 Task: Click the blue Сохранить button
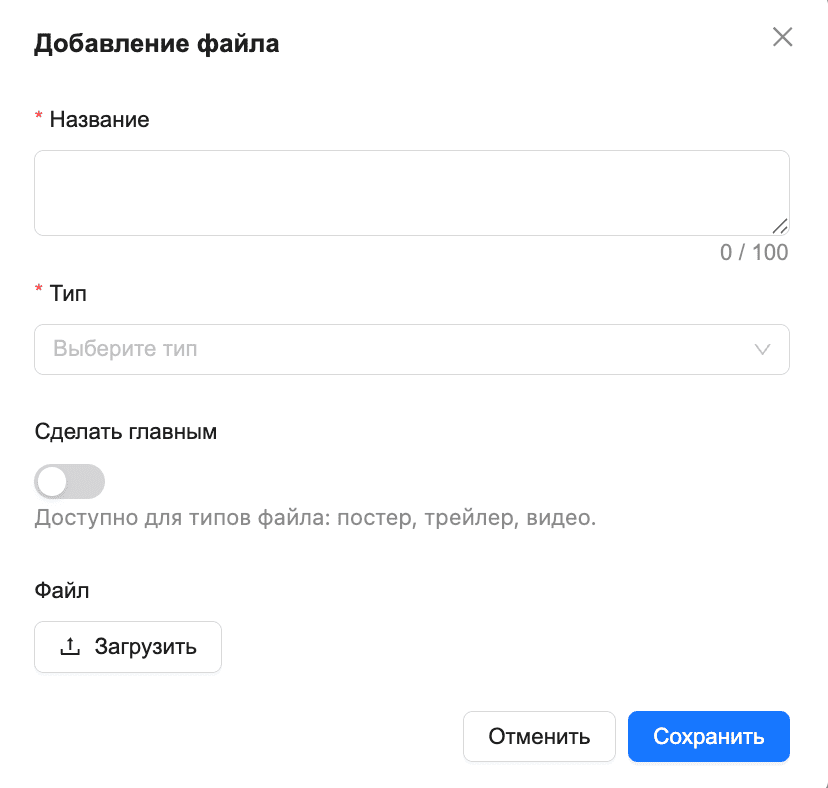[709, 736]
